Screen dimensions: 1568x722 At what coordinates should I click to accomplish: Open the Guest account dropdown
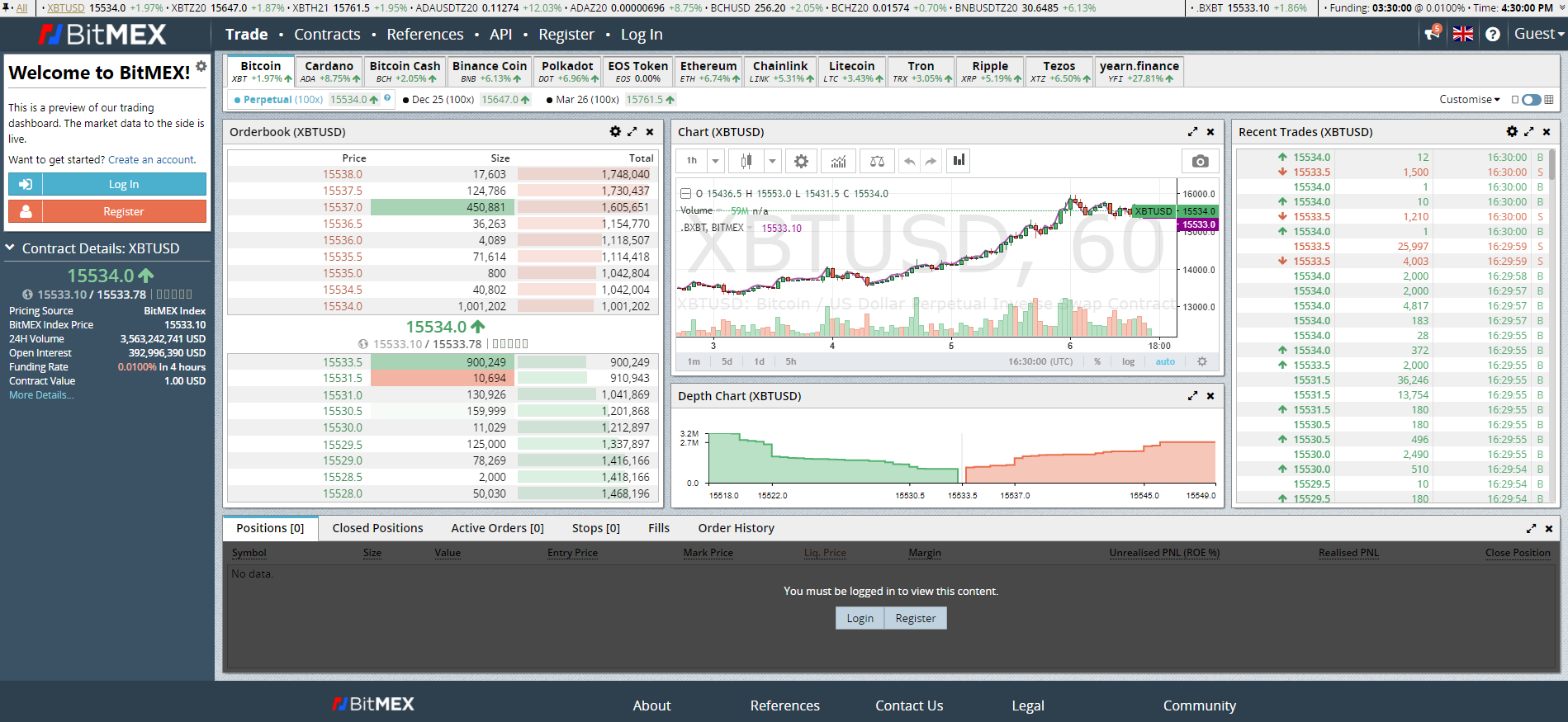[1539, 34]
